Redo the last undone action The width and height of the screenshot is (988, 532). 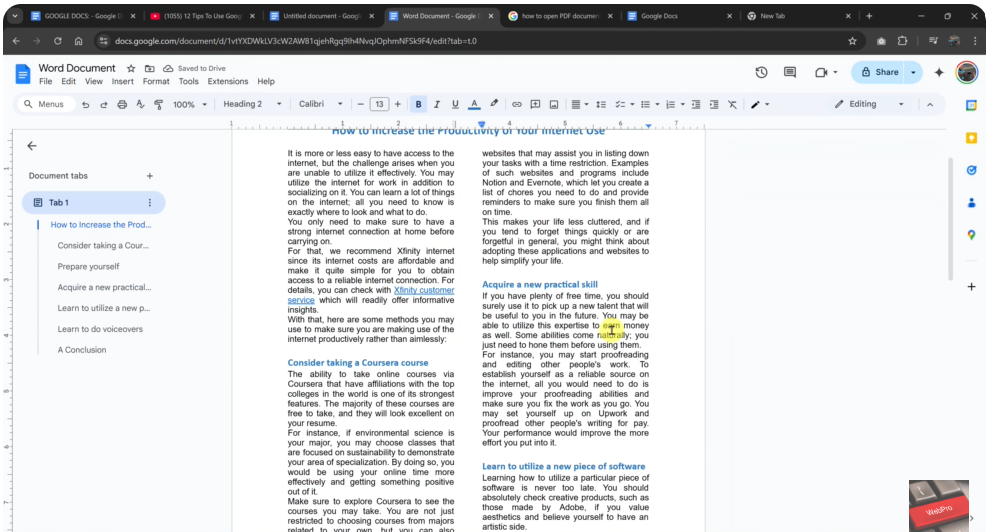(103, 105)
